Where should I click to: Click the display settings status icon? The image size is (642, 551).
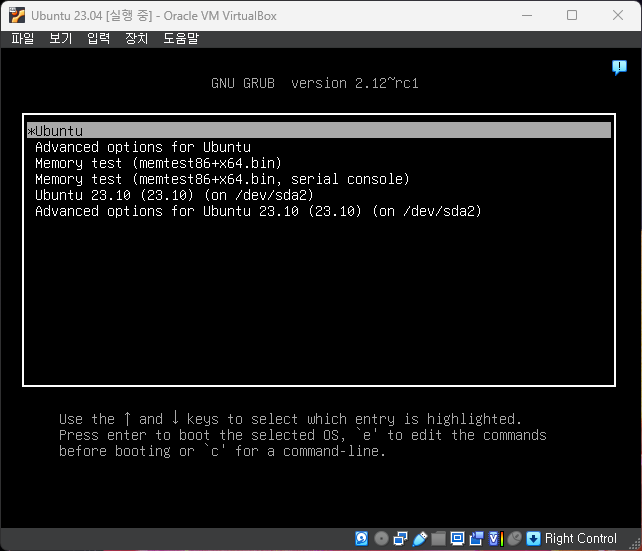pyautogui.click(x=457, y=538)
